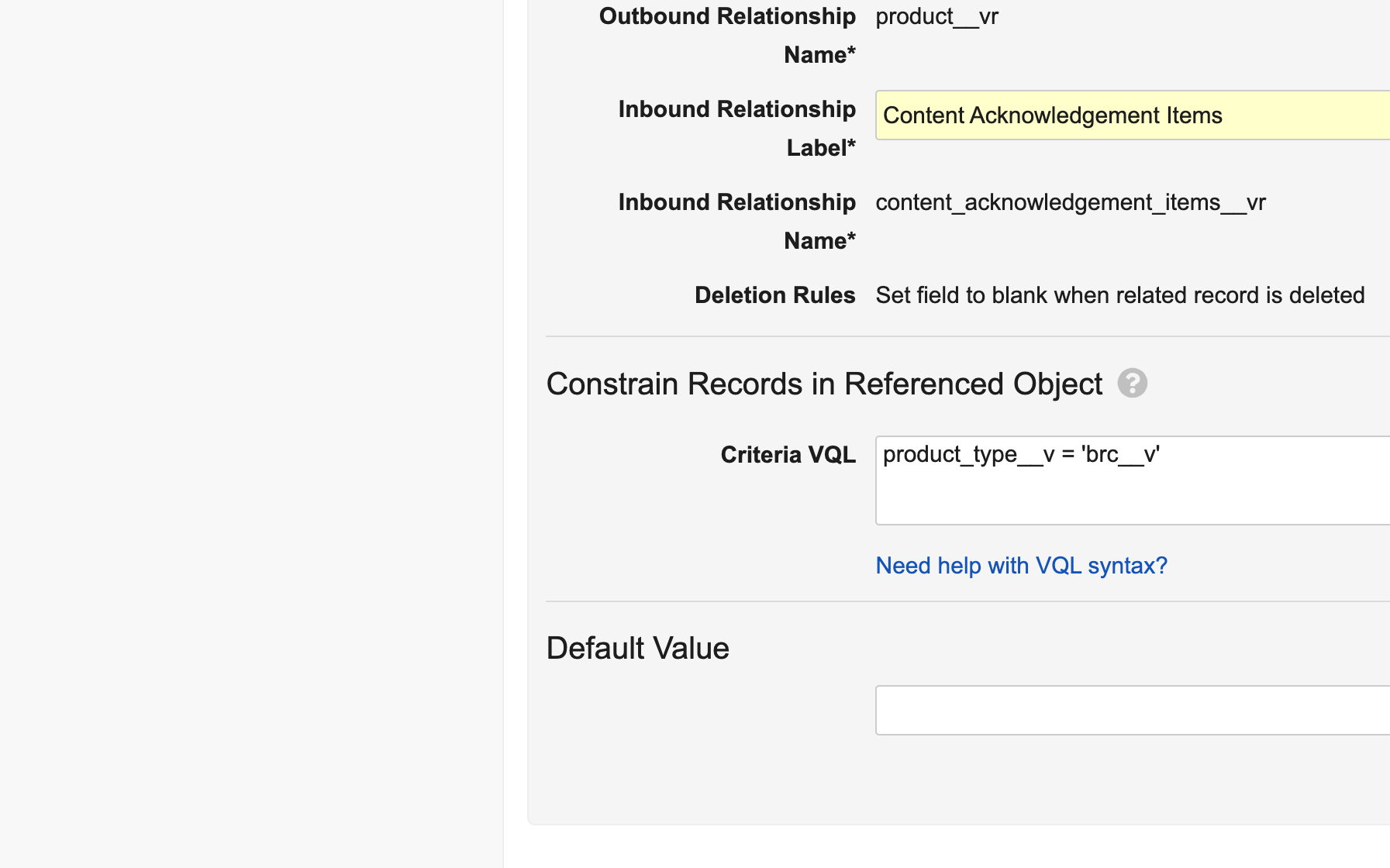This screenshot has height=868, width=1390.
Task: Click the 'Deletion Rules' label
Action: pyautogui.click(x=774, y=295)
